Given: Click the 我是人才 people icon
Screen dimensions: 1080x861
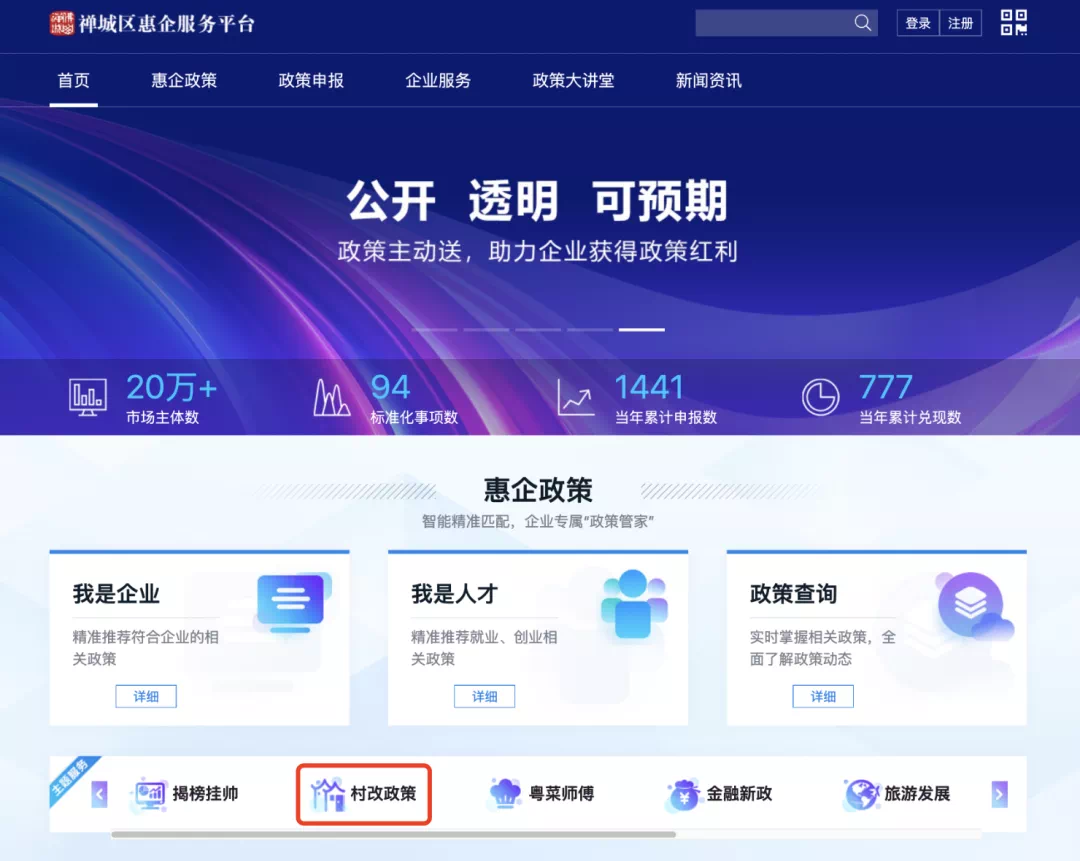Looking at the screenshot, I should coord(634,603).
